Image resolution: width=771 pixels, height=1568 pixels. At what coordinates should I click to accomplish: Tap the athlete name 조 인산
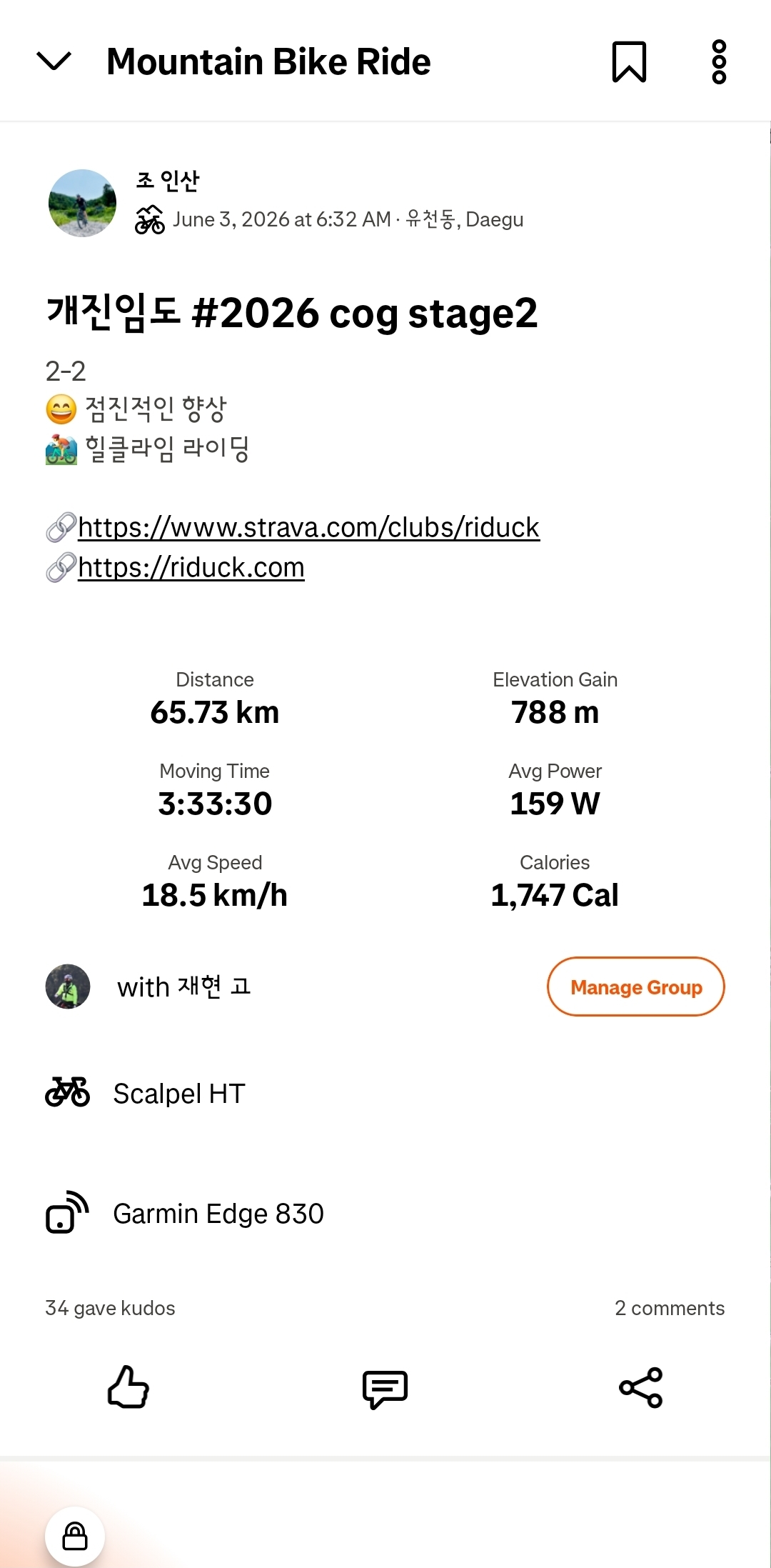(x=168, y=181)
